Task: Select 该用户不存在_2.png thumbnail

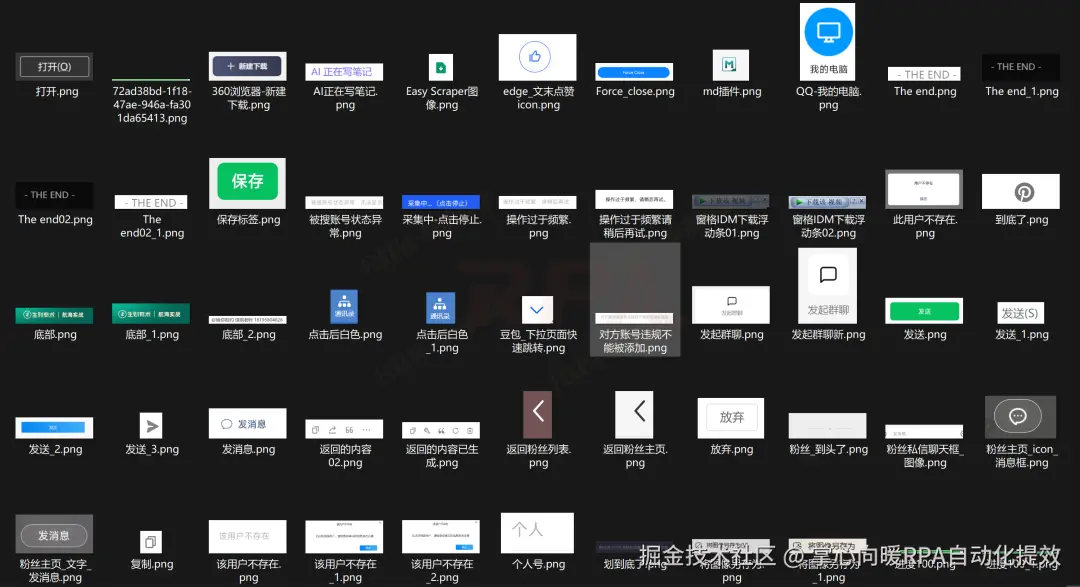Action: pos(441,537)
